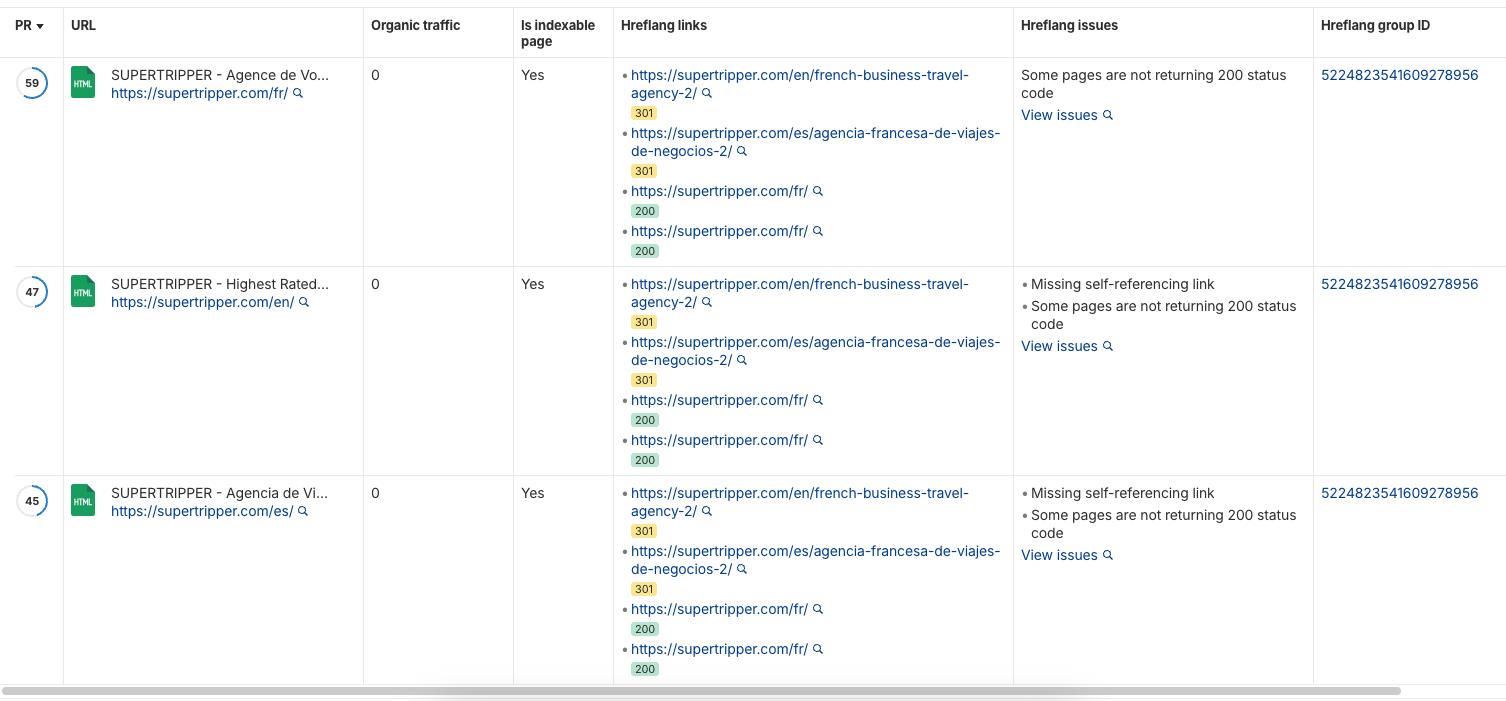Click the HTML file icon for supertripper.com/fr/
The width and height of the screenshot is (1506, 701).
[x=83, y=83]
